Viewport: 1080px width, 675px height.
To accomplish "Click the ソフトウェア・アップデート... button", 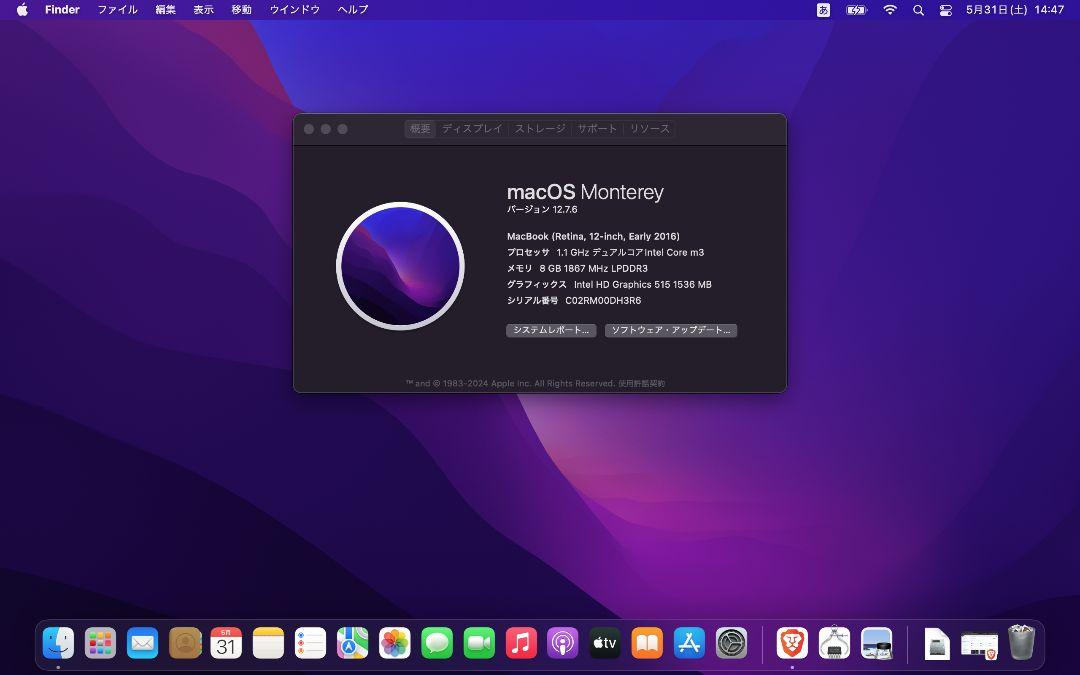I will point(671,331).
